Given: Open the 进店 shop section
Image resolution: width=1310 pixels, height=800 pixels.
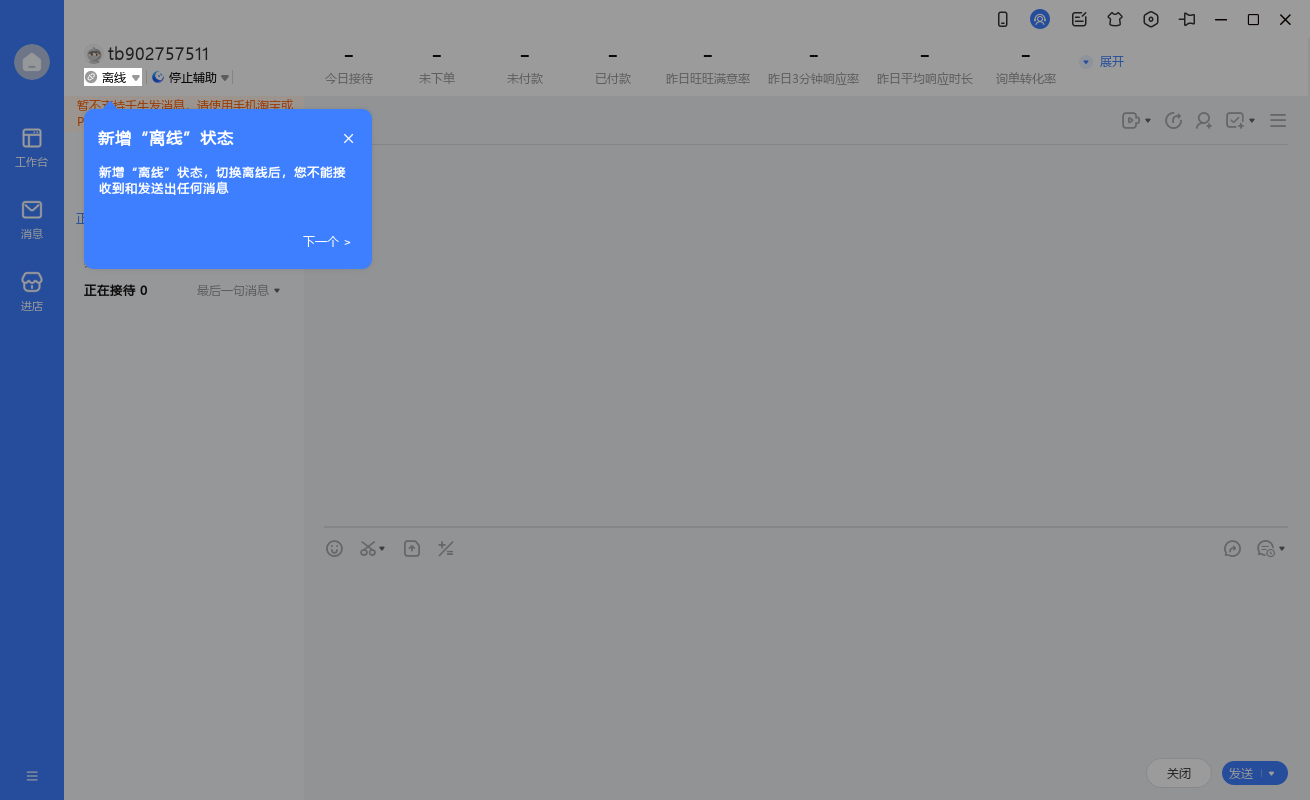Looking at the screenshot, I should (32, 292).
